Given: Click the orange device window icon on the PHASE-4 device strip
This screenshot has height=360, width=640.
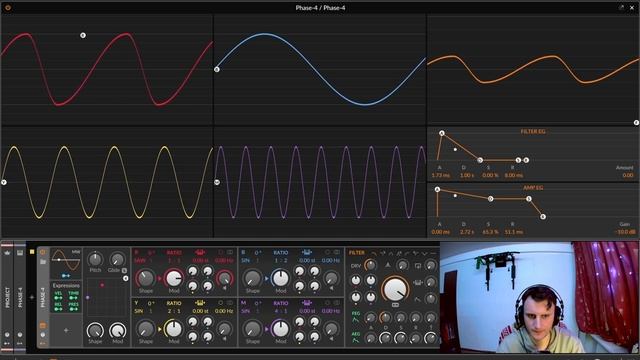Looking at the screenshot, I should [43, 325].
